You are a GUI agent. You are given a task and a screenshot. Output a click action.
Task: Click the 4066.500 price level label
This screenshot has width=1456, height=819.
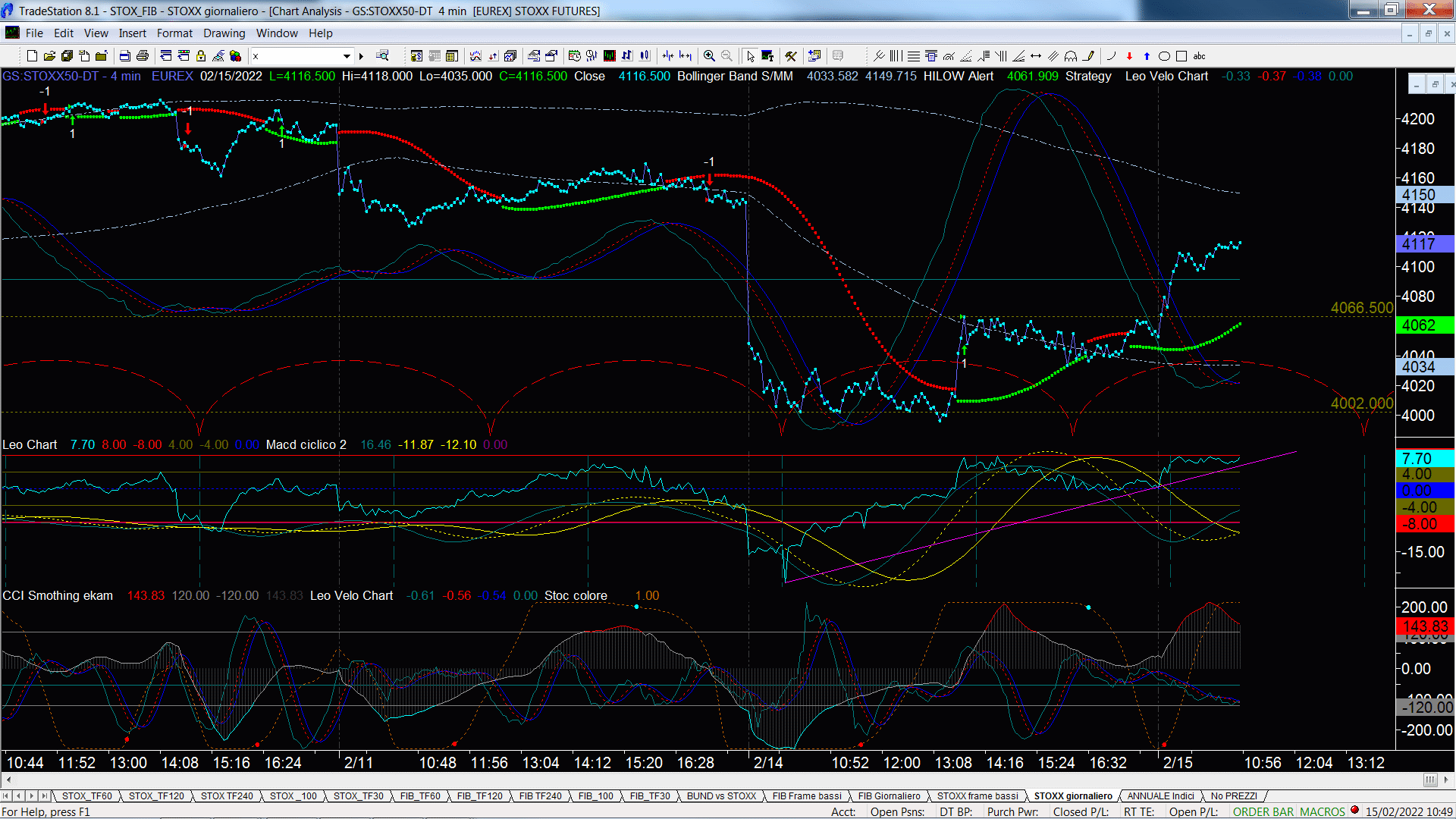[x=1362, y=308]
